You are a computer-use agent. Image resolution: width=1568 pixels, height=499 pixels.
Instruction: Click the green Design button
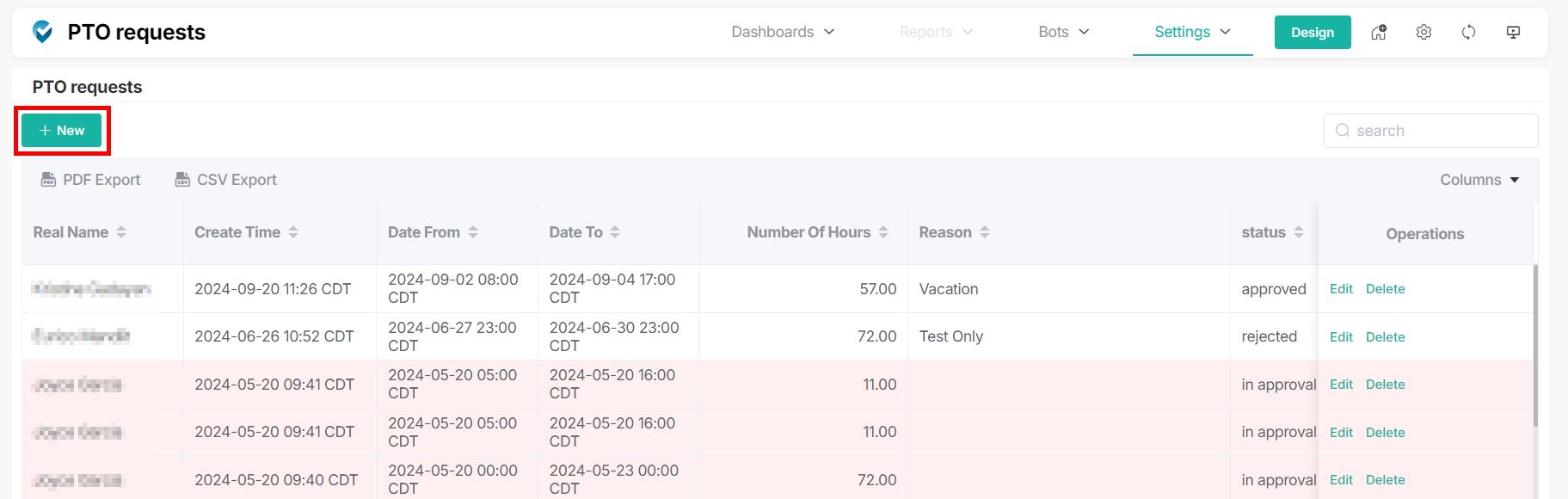[x=1312, y=33]
